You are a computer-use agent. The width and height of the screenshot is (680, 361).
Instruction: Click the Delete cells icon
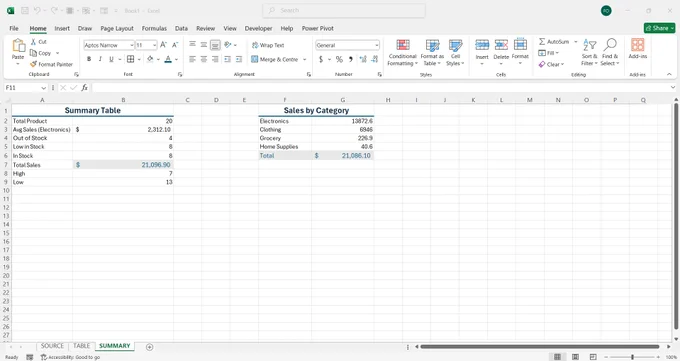coord(501,45)
